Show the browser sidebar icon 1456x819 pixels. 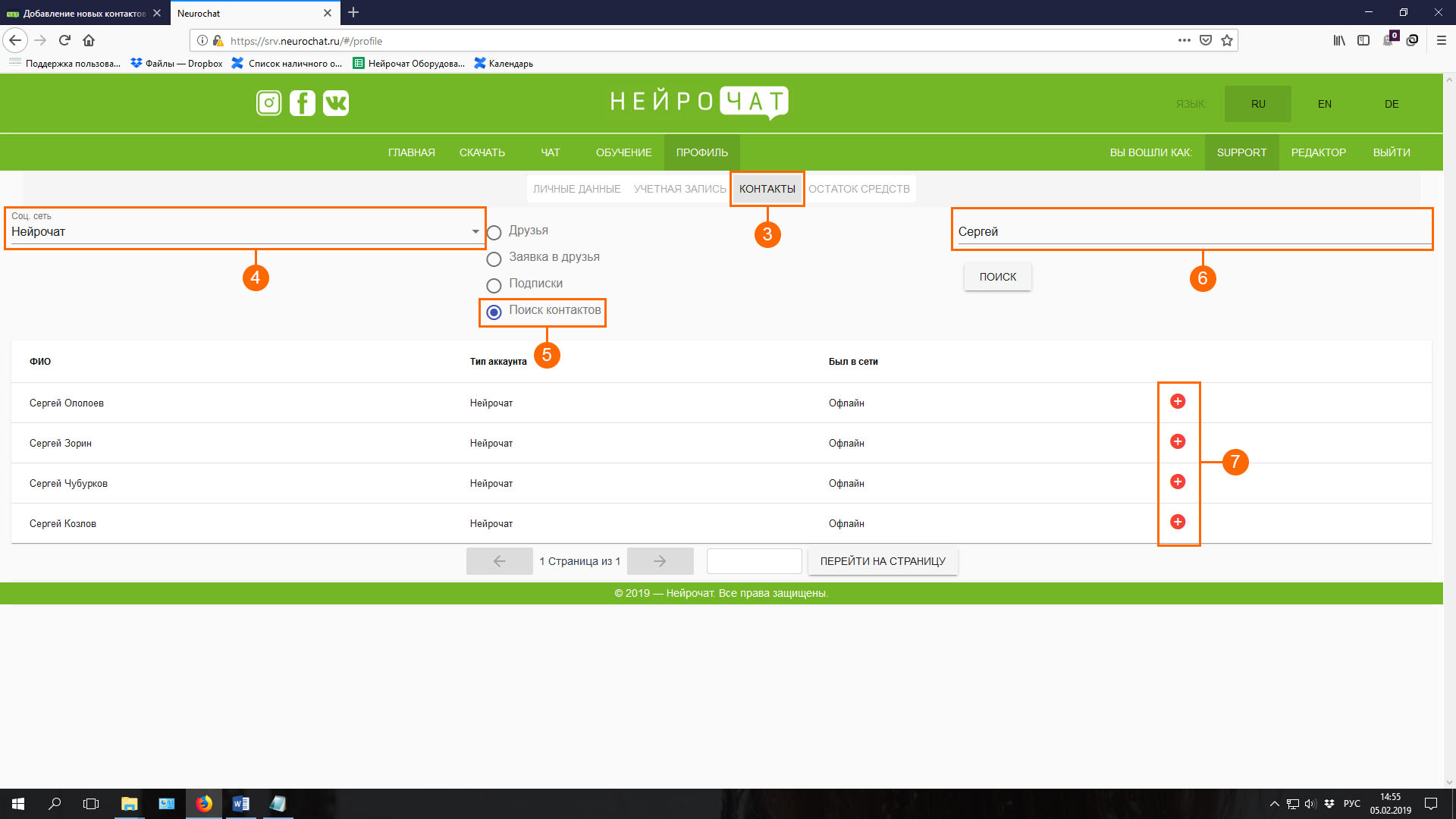pyautogui.click(x=1363, y=40)
